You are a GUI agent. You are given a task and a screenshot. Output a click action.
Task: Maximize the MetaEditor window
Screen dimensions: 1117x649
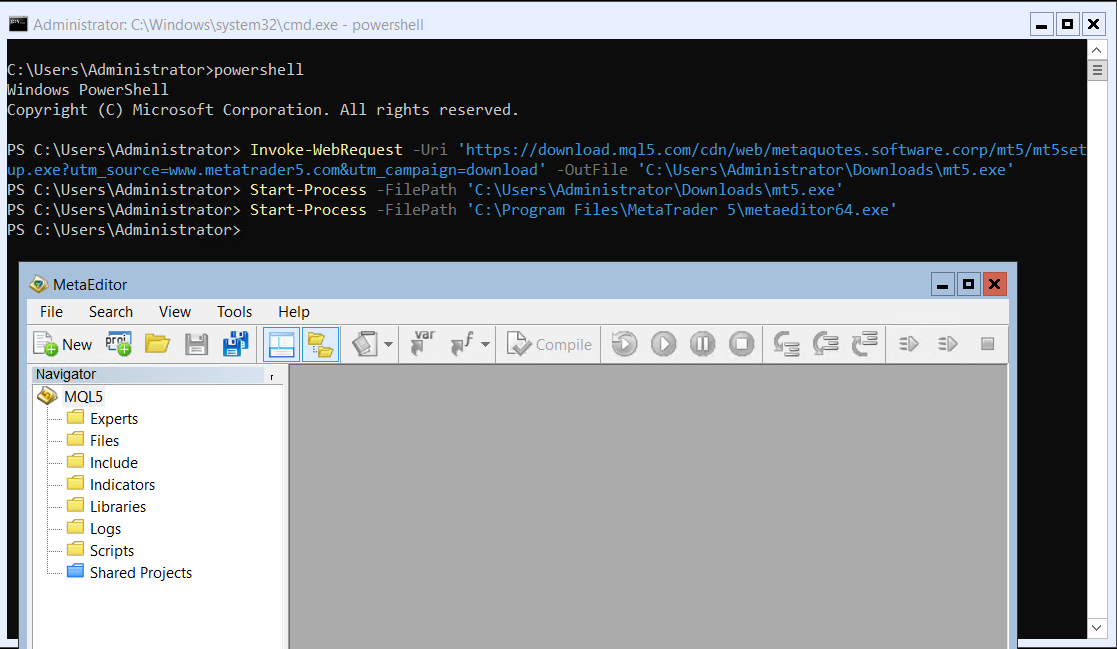coord(968,284)
